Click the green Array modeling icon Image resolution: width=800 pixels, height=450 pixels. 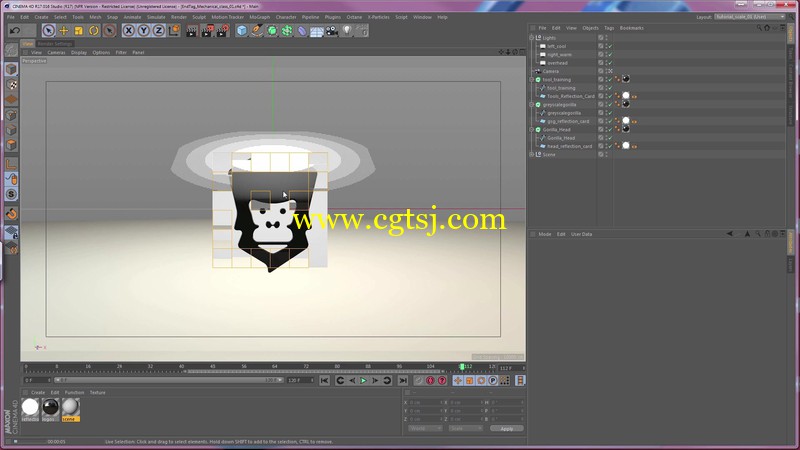pos(287,31)
